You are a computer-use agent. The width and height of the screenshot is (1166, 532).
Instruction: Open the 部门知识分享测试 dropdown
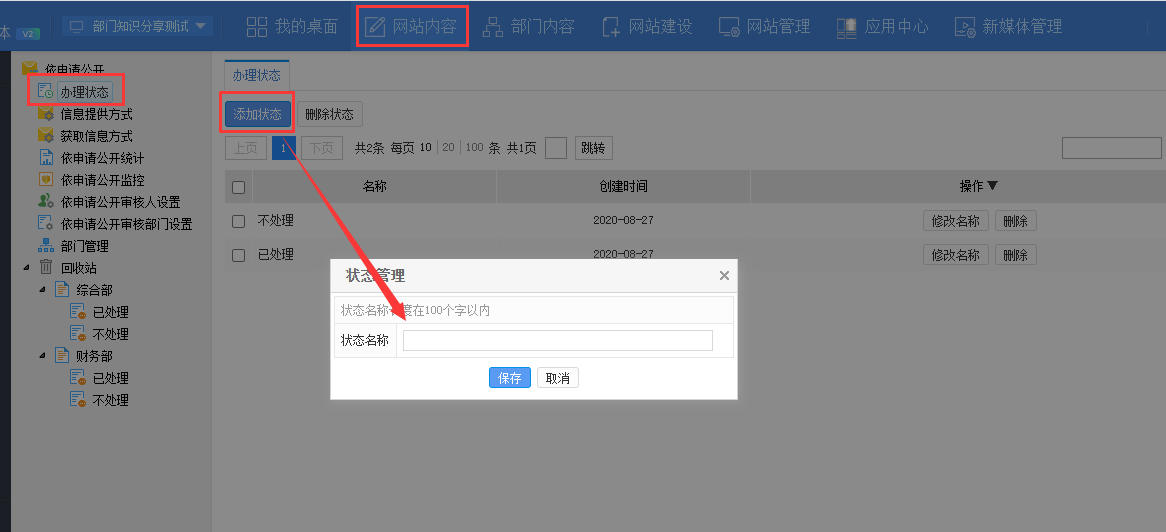pyautogui.click(x=138, y=26)
